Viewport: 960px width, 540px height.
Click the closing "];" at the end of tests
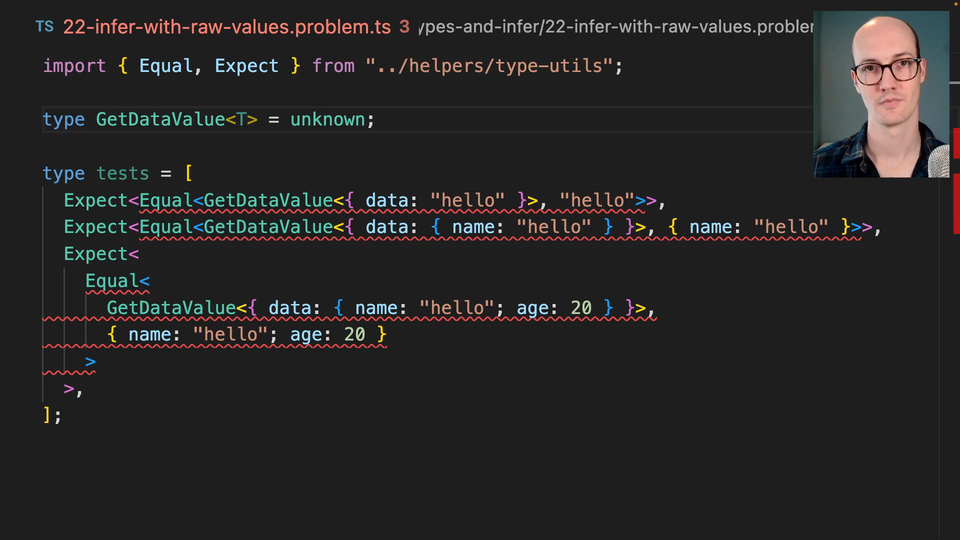click(x=52, y=415)
